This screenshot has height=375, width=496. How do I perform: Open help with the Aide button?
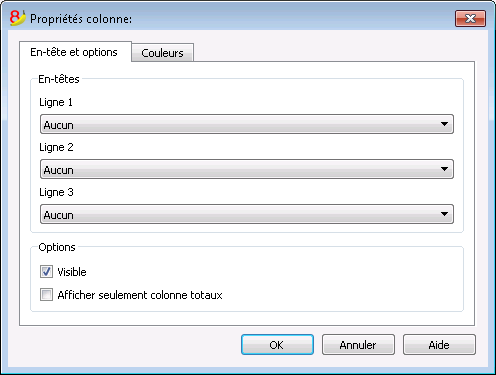coord(439,345)
